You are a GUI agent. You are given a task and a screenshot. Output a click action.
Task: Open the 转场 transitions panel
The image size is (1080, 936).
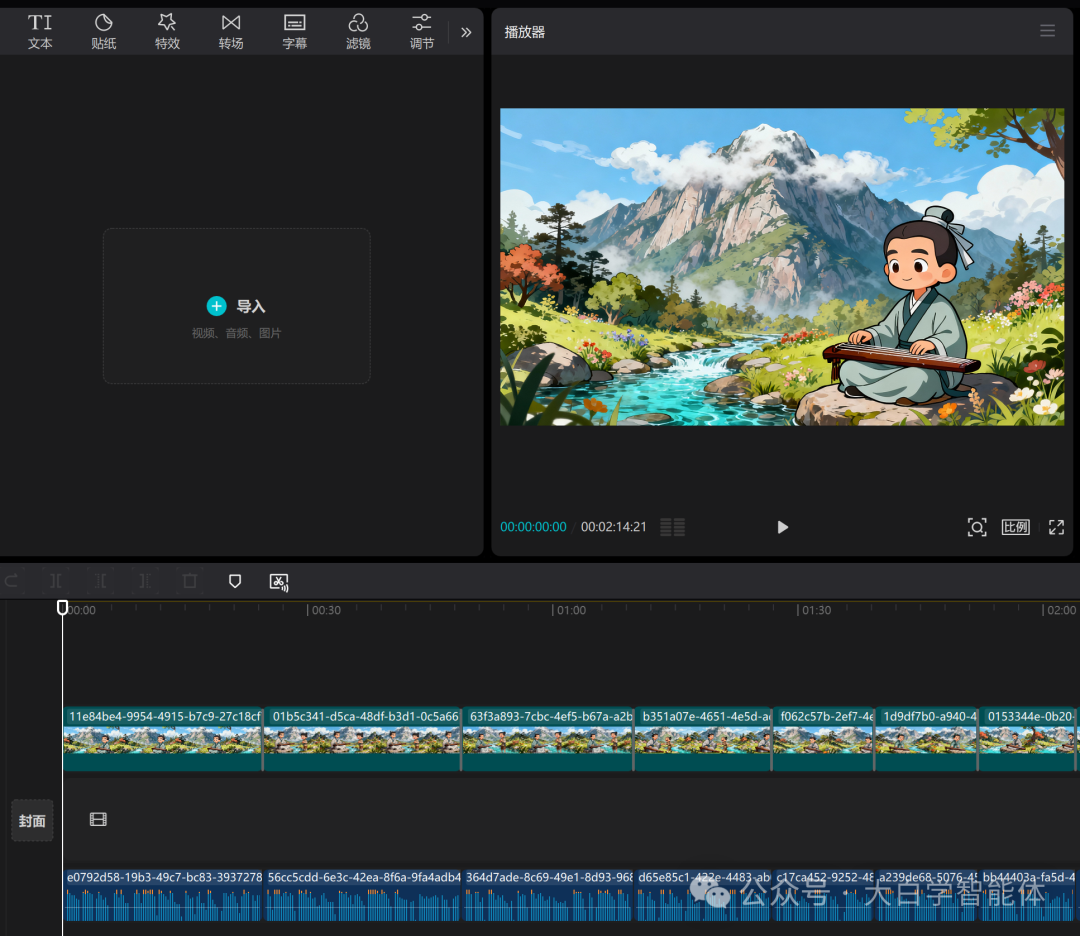pos(231,32)
